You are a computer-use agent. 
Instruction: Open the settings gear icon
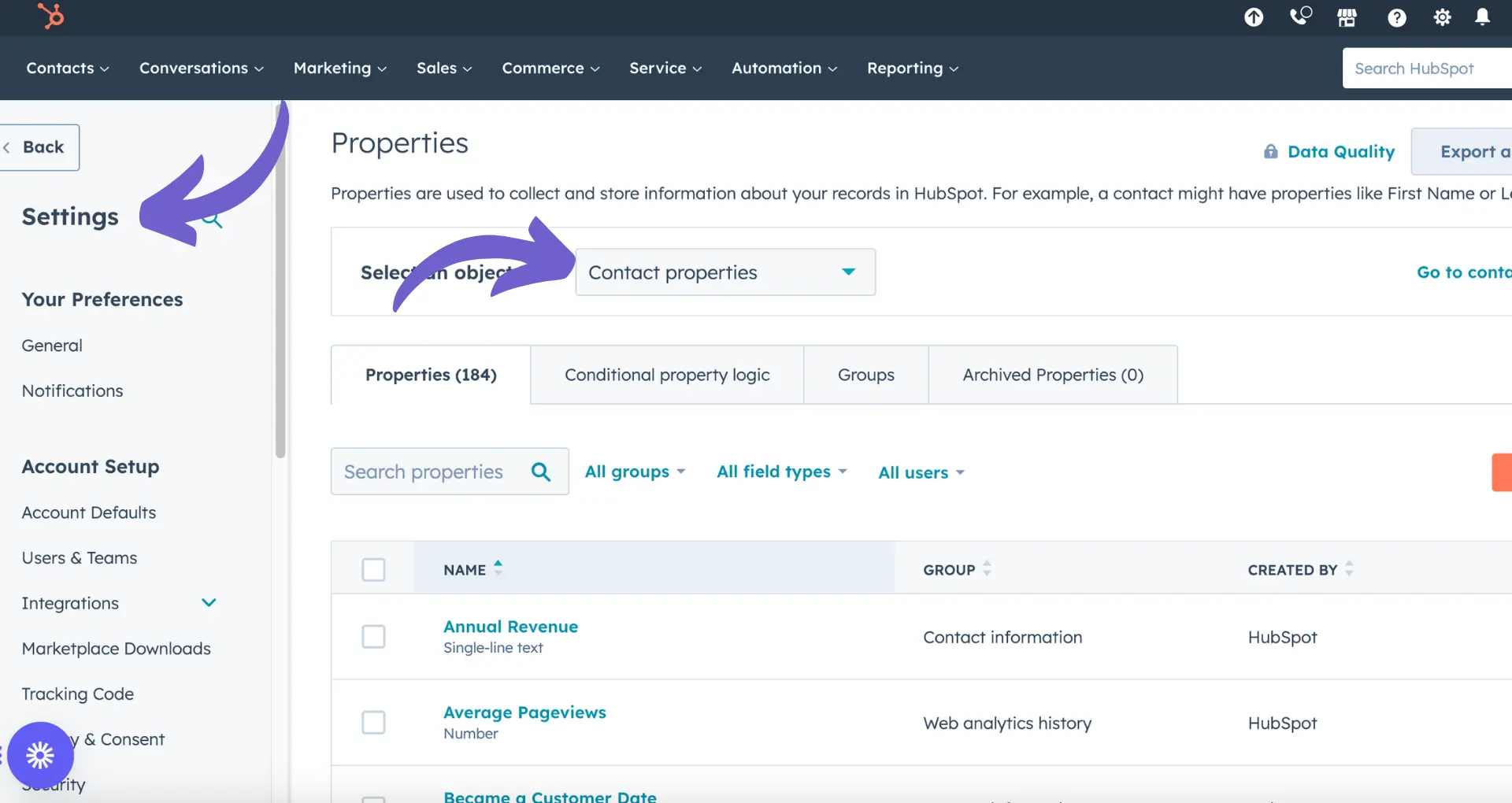(1442, 17)
